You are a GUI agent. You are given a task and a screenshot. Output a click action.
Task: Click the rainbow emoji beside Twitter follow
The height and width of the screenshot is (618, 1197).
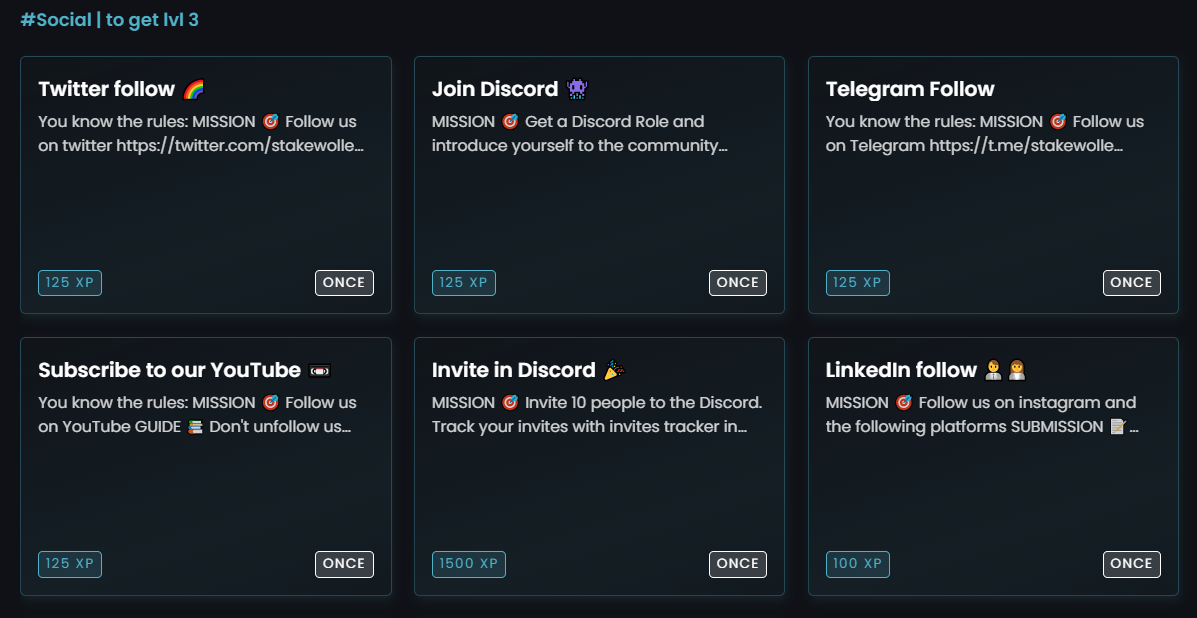(x=193, y=89)
